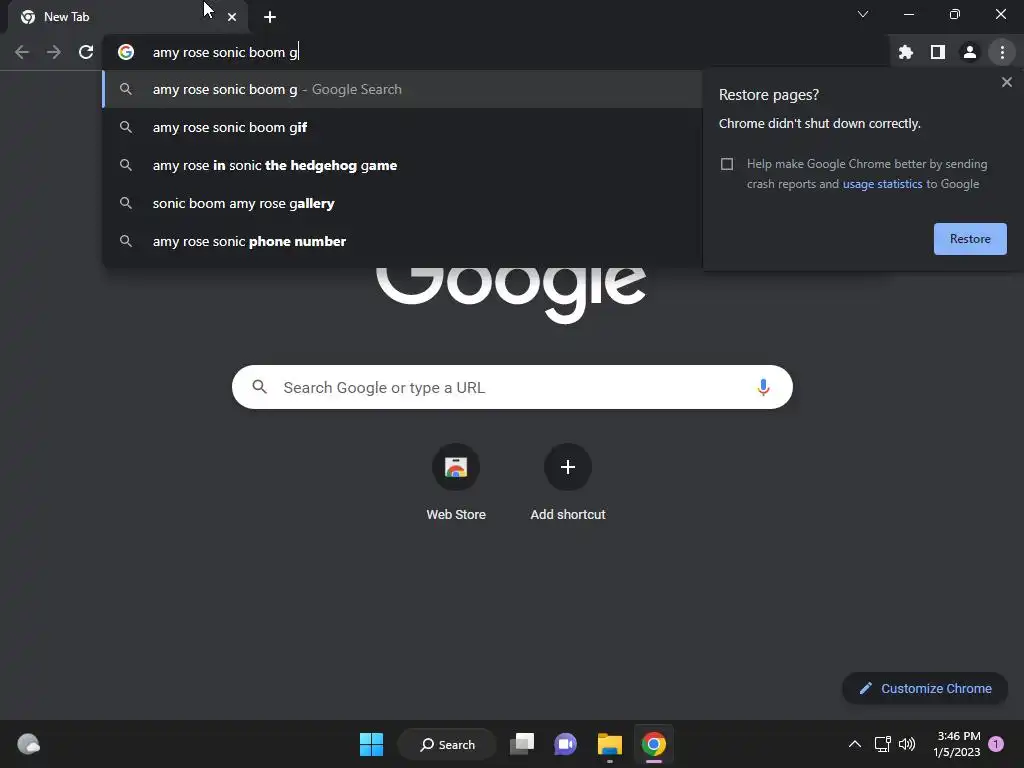Show hidden system tray icons
This screenshot has height=768, width=1024.
pos(854,744)
